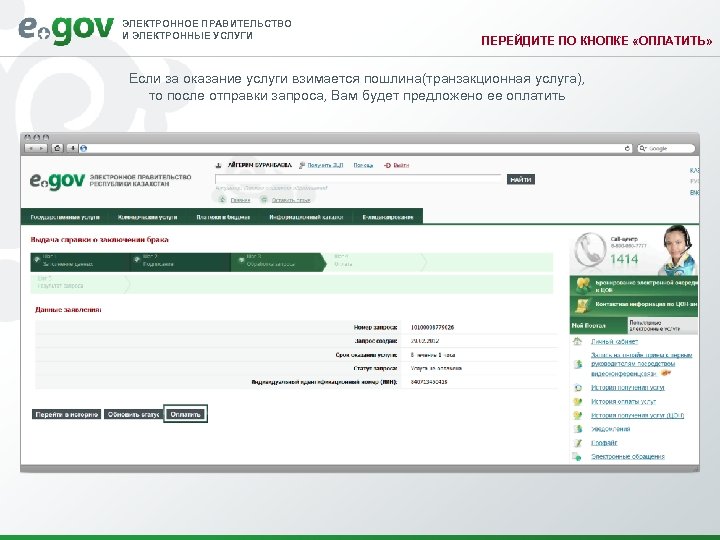
Task: Click the user profile icon beside username
Action: coord(219,165)
